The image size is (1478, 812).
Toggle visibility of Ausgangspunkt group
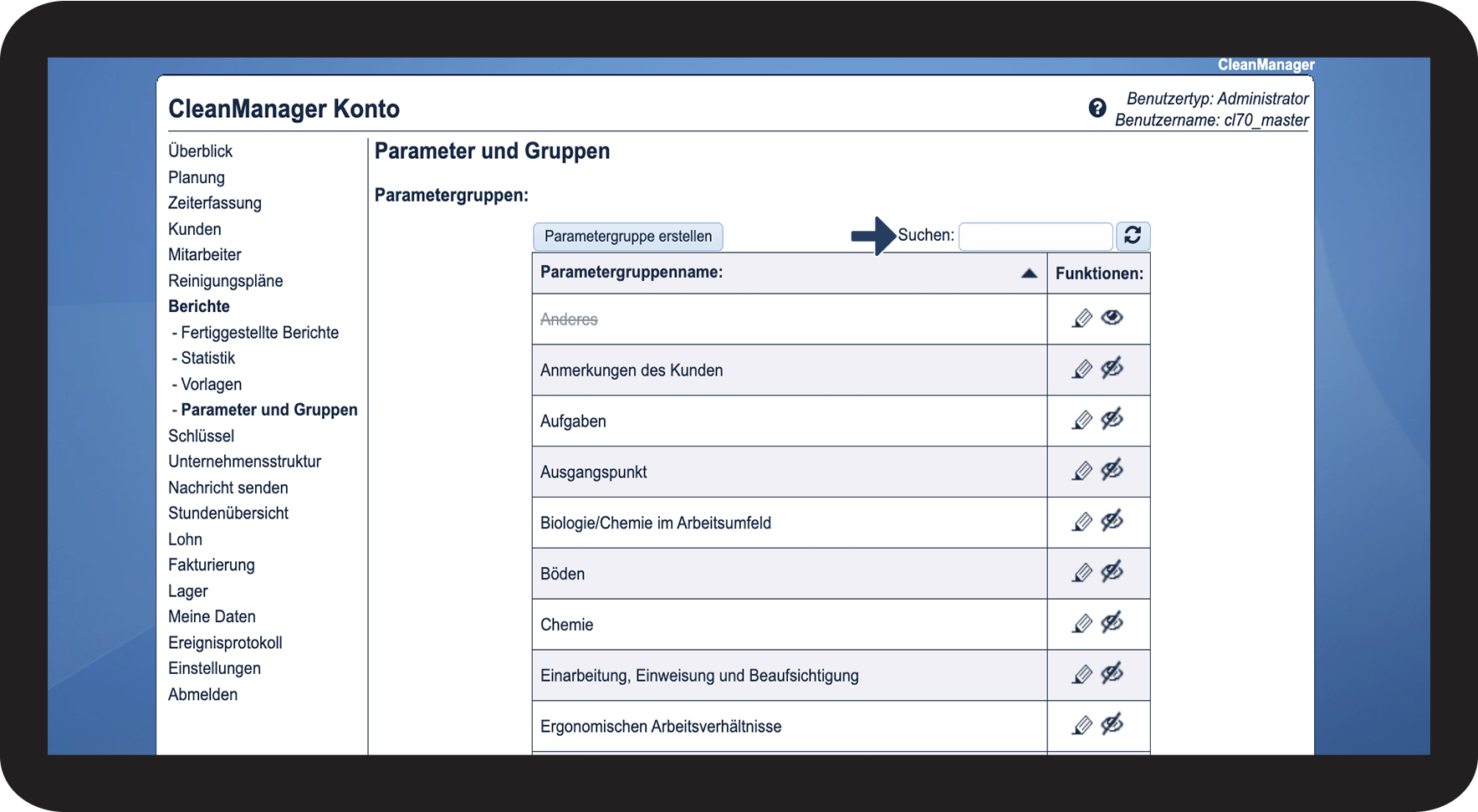click(x=1112, y=470)
